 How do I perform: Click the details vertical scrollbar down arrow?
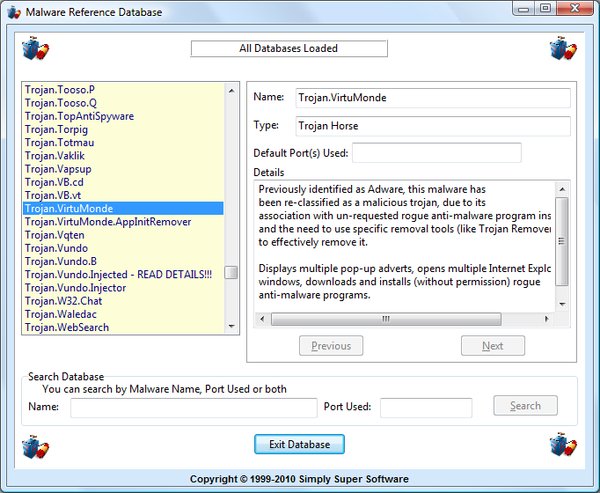561,304
